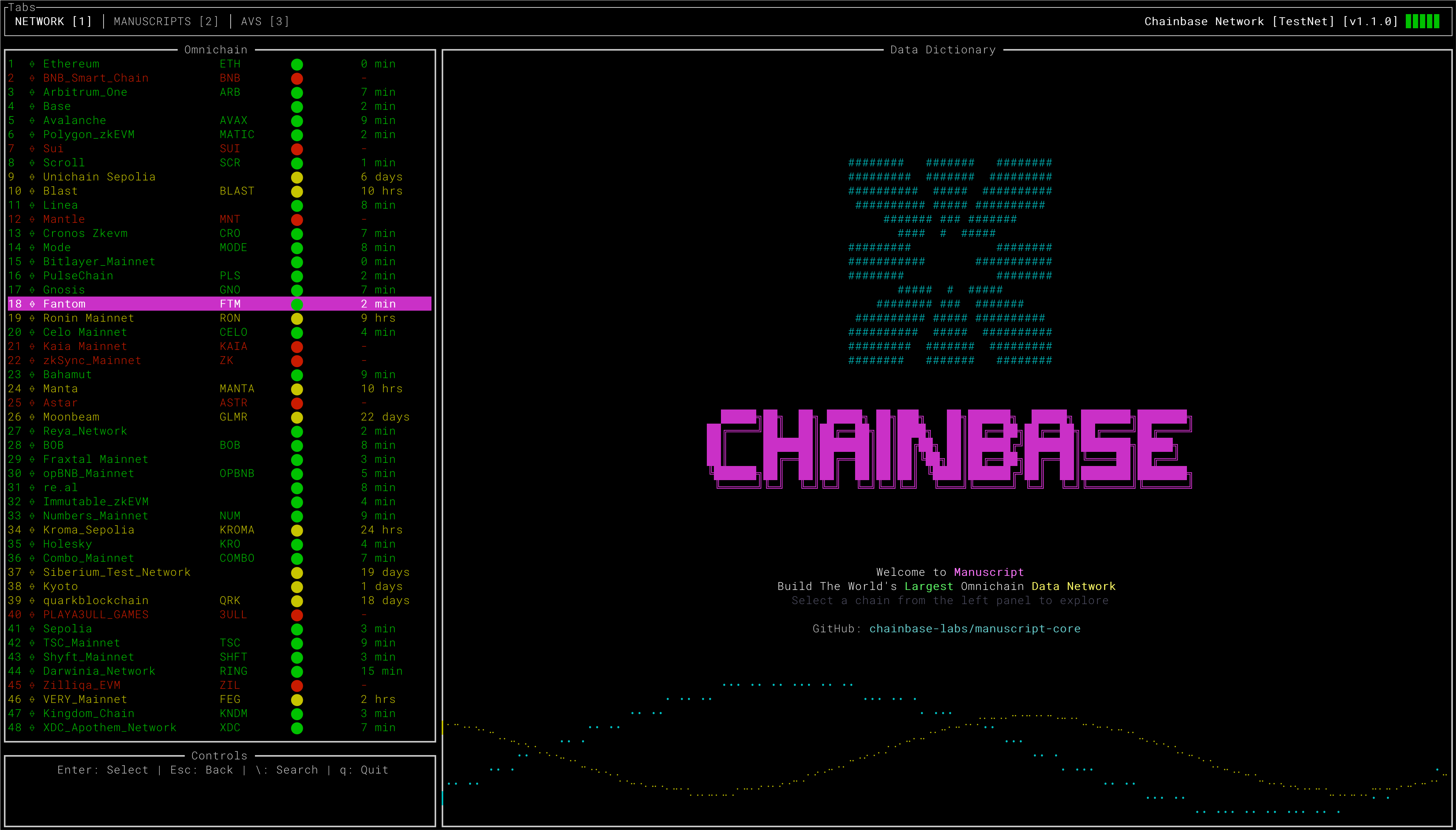Select the Holesky chain row
Image resolution: width=1456 pixels, height=830 pixels.
219,544
